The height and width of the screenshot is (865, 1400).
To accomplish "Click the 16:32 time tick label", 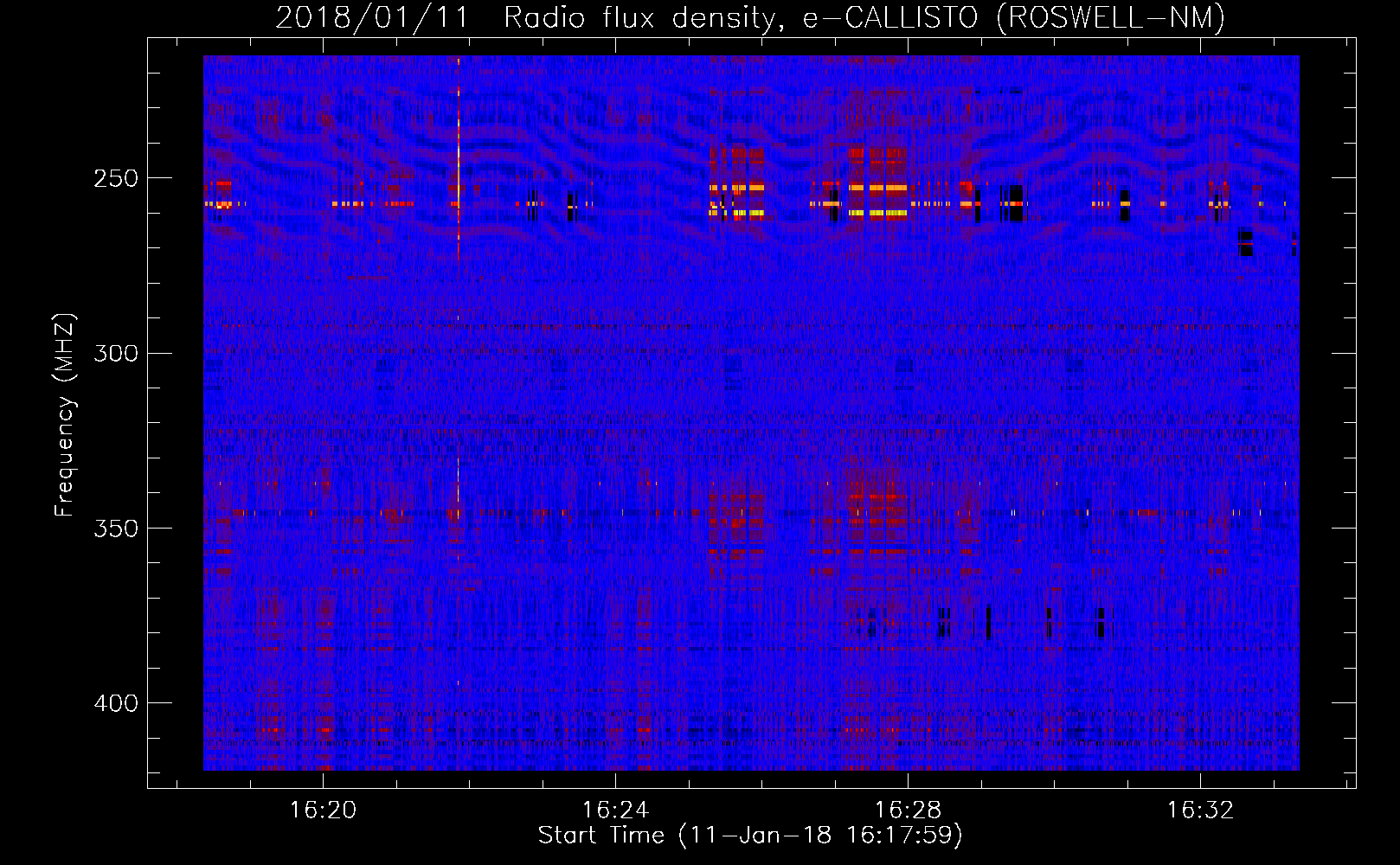I will click(1200, 811).
